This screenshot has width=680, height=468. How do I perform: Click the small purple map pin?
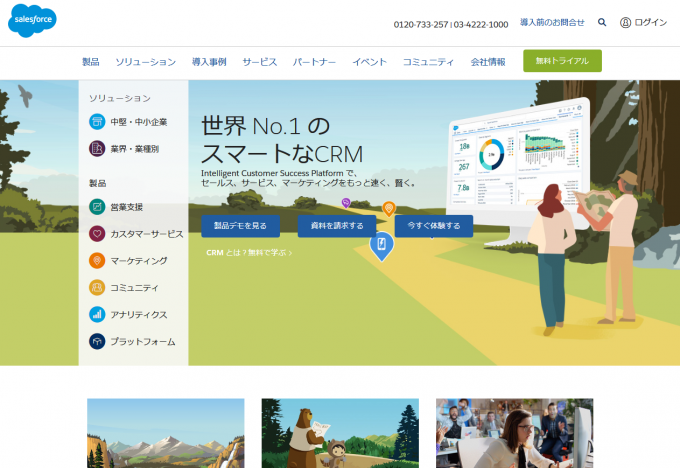(346, 203)
